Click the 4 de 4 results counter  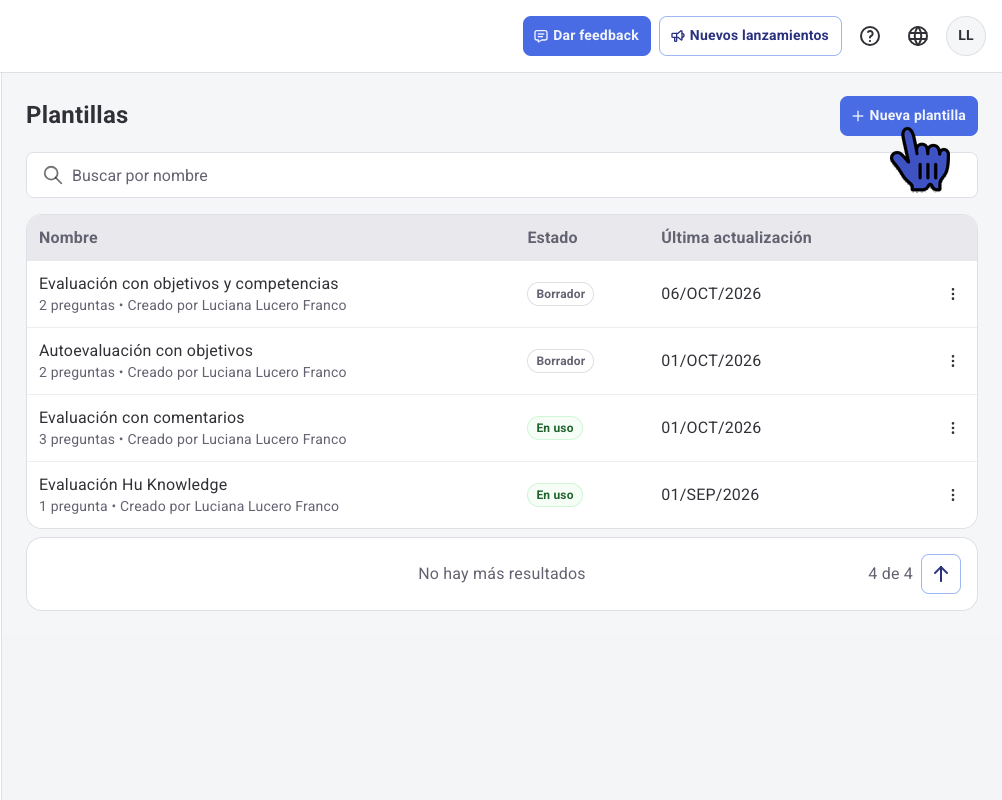890,574
